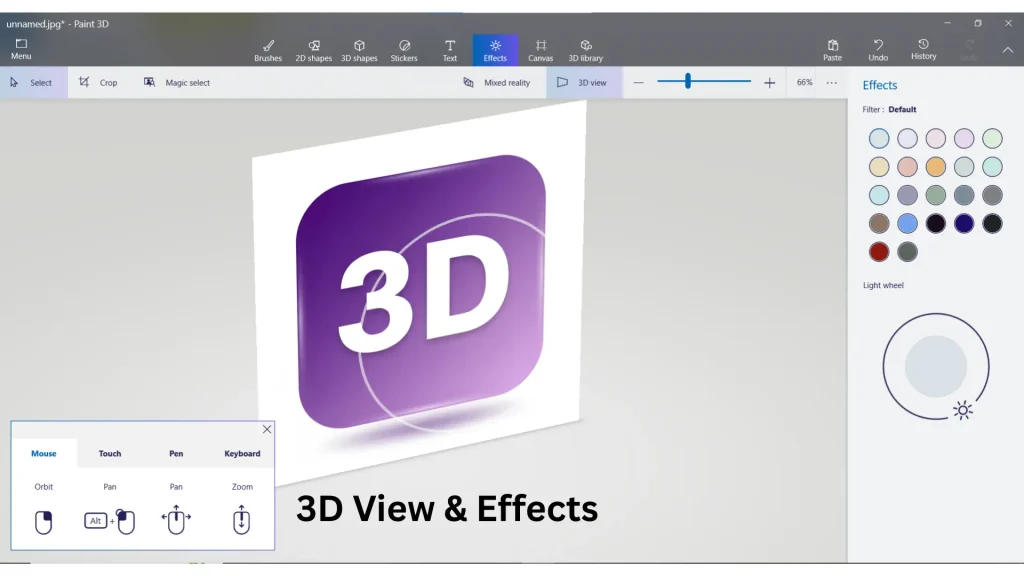Toggle 3D view mode
Screen dimensions: 1024x576
pyautogui.click(x=585, y=82)
